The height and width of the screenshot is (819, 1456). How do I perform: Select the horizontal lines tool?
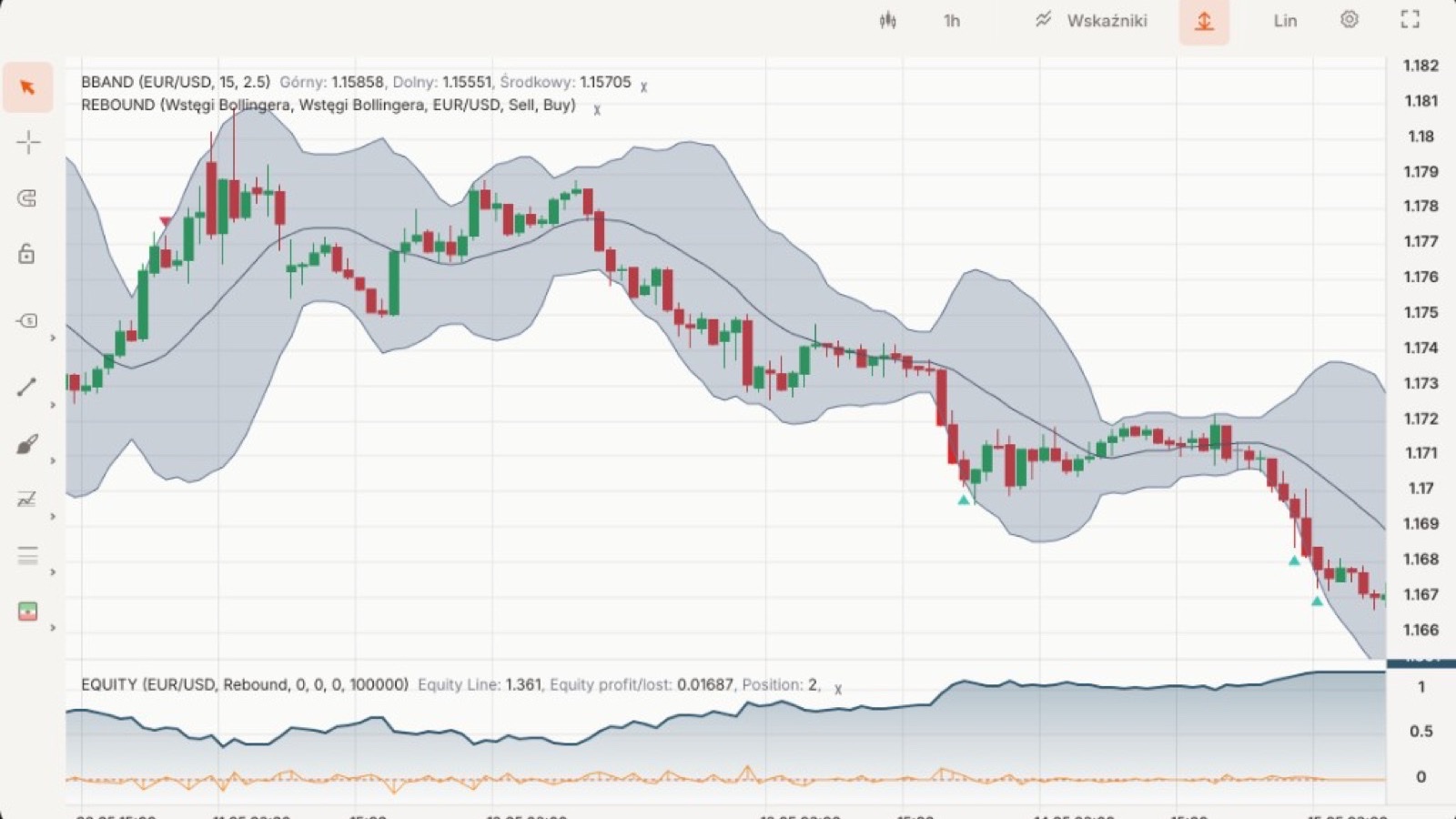(27, 555)
